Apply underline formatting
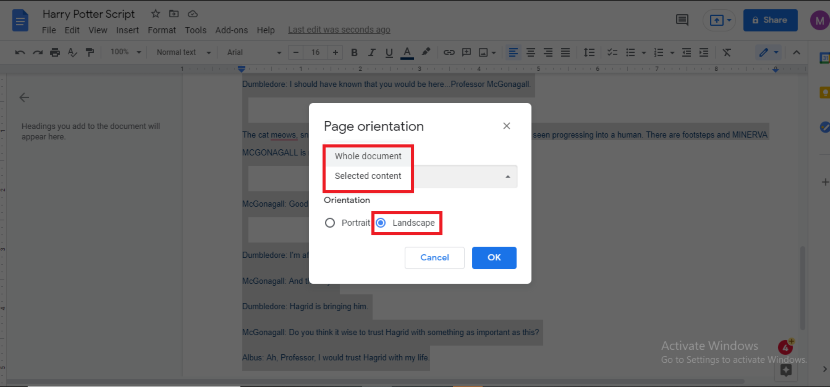 tap(389, 52)
